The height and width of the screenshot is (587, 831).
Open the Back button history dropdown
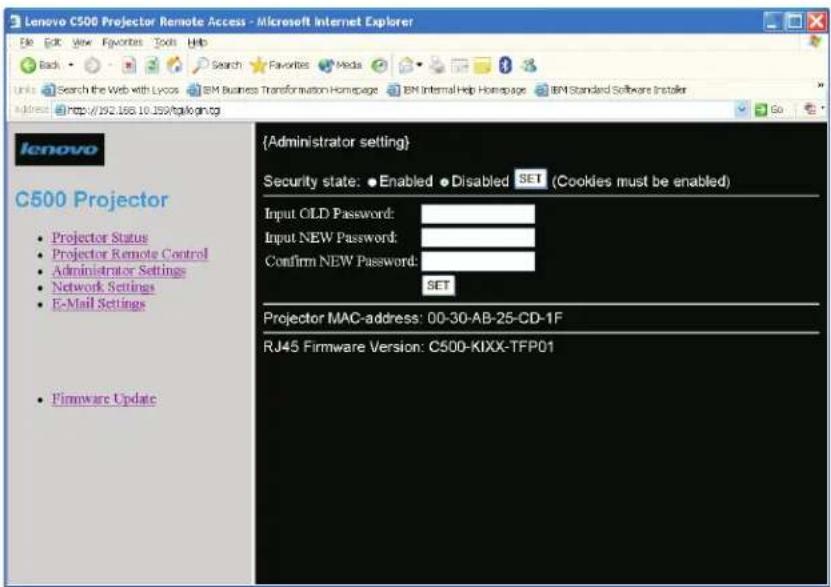pyautogui.click(x=70, y=65)
